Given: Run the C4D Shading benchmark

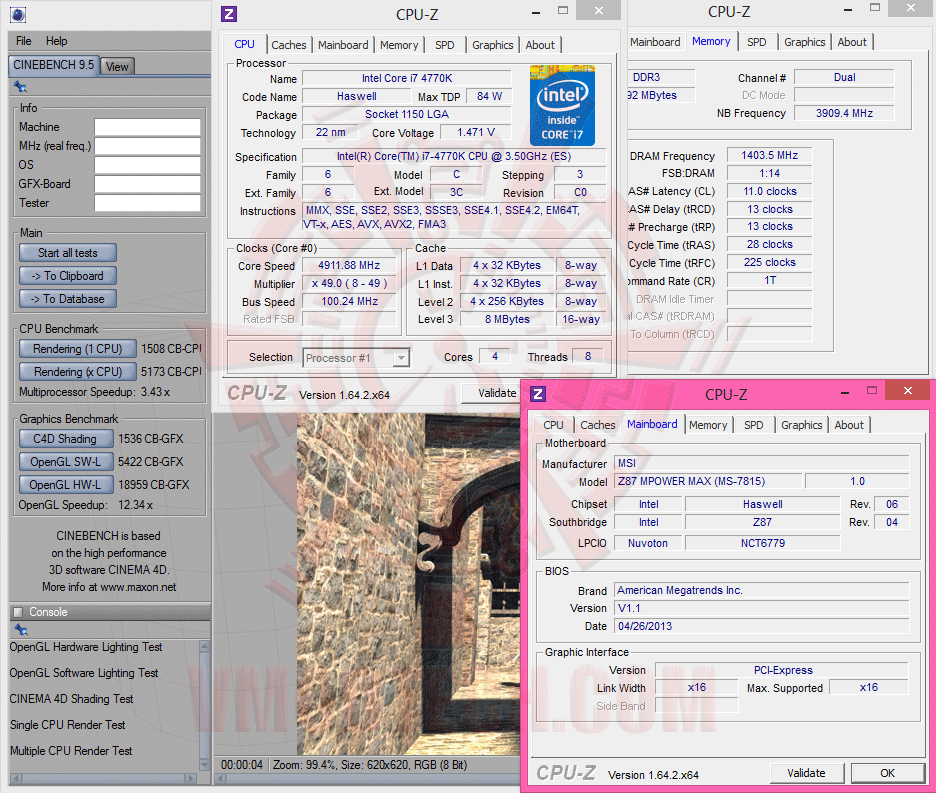Looking at the screenshot, I should point(66,438).
